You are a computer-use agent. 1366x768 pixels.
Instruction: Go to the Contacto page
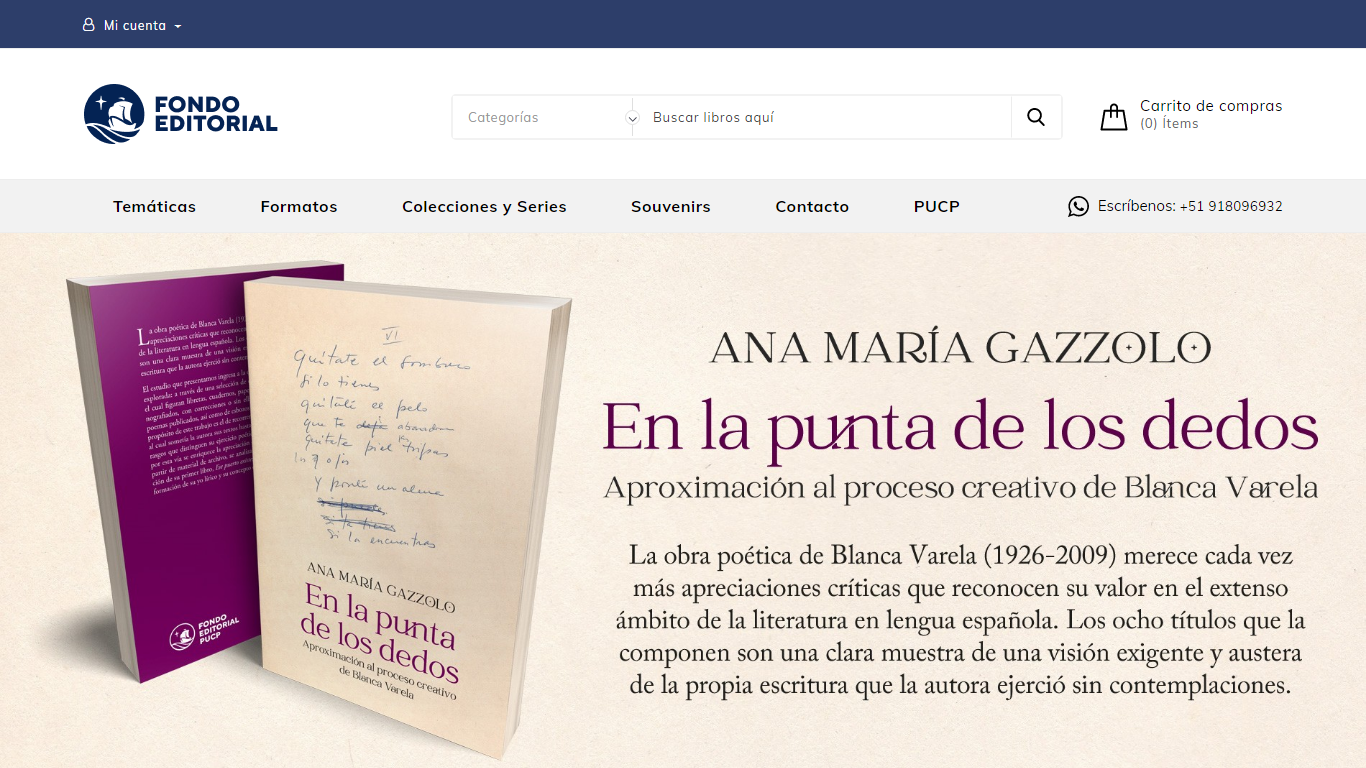point(812,207)
